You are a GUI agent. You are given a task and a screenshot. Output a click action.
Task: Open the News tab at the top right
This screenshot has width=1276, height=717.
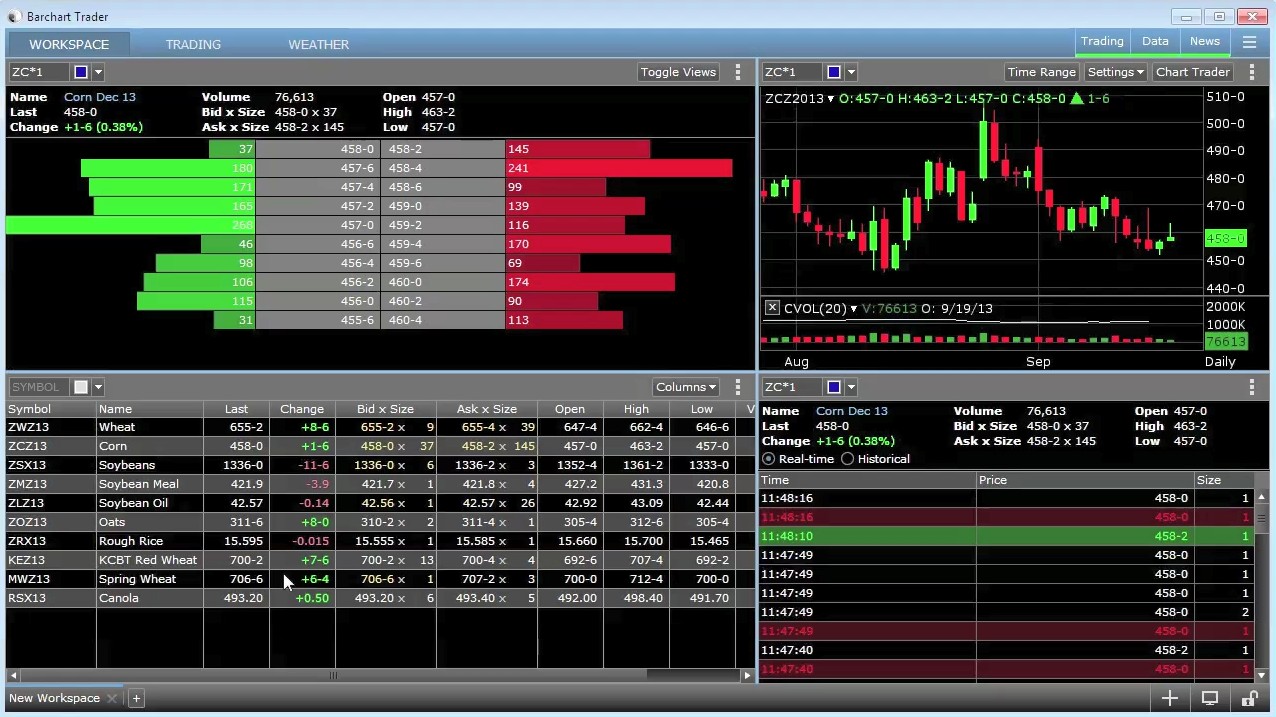[x=1205, y=41]
